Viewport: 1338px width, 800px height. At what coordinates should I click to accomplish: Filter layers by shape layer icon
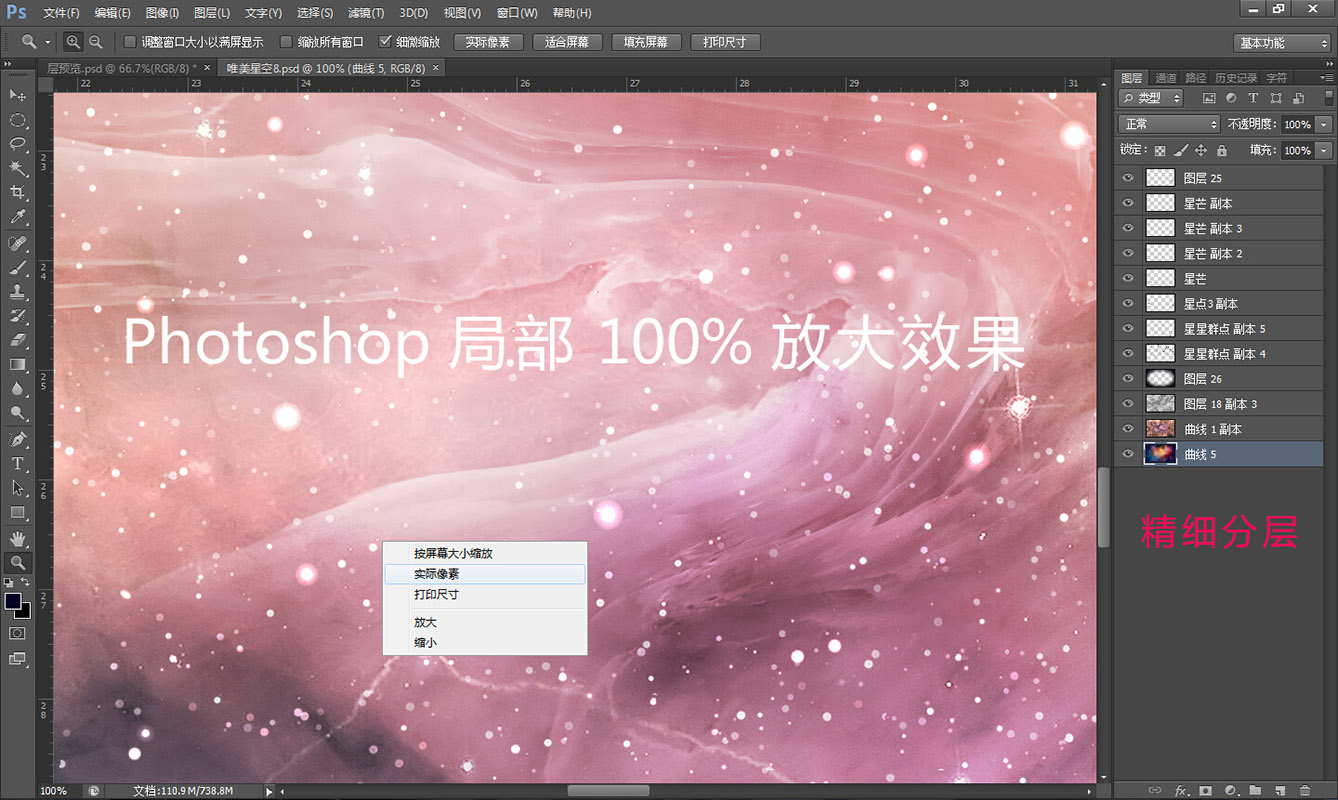coord(1276,98)
